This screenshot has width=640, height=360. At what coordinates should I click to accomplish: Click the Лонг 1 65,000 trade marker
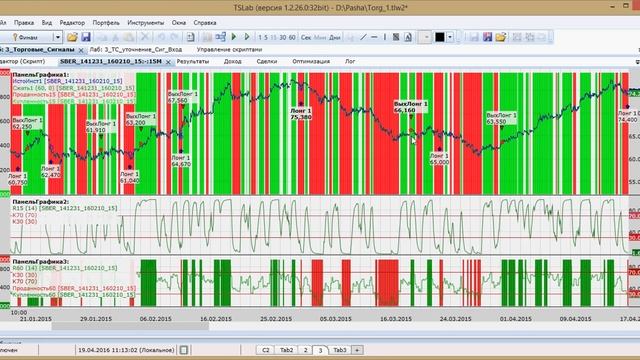440,159
